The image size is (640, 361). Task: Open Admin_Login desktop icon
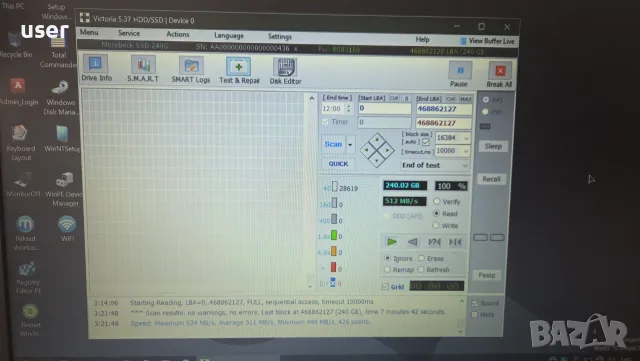point(18,92)
